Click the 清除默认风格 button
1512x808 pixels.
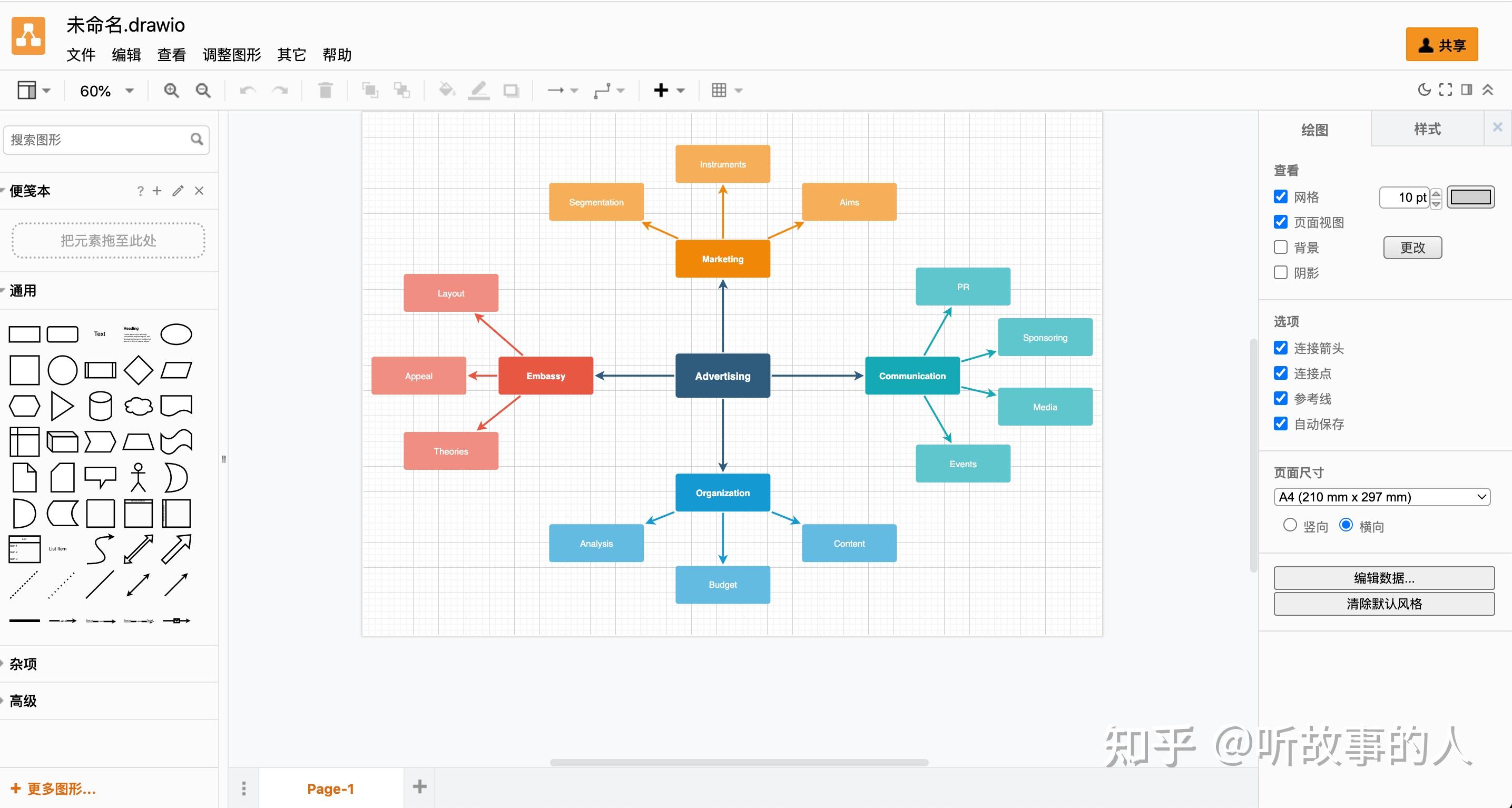(1384, 604)
